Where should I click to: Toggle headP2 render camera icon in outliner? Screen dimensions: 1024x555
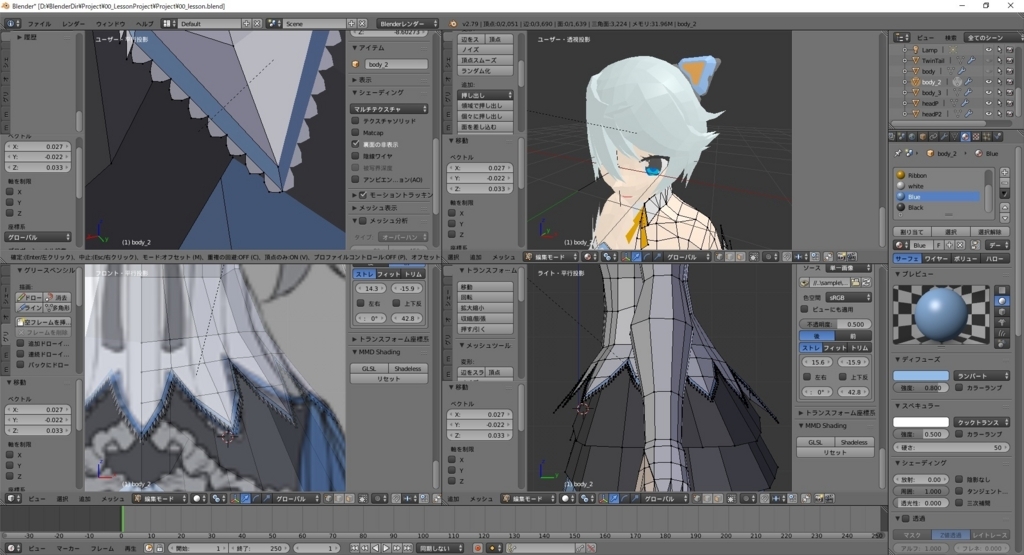click(1009, 114)
